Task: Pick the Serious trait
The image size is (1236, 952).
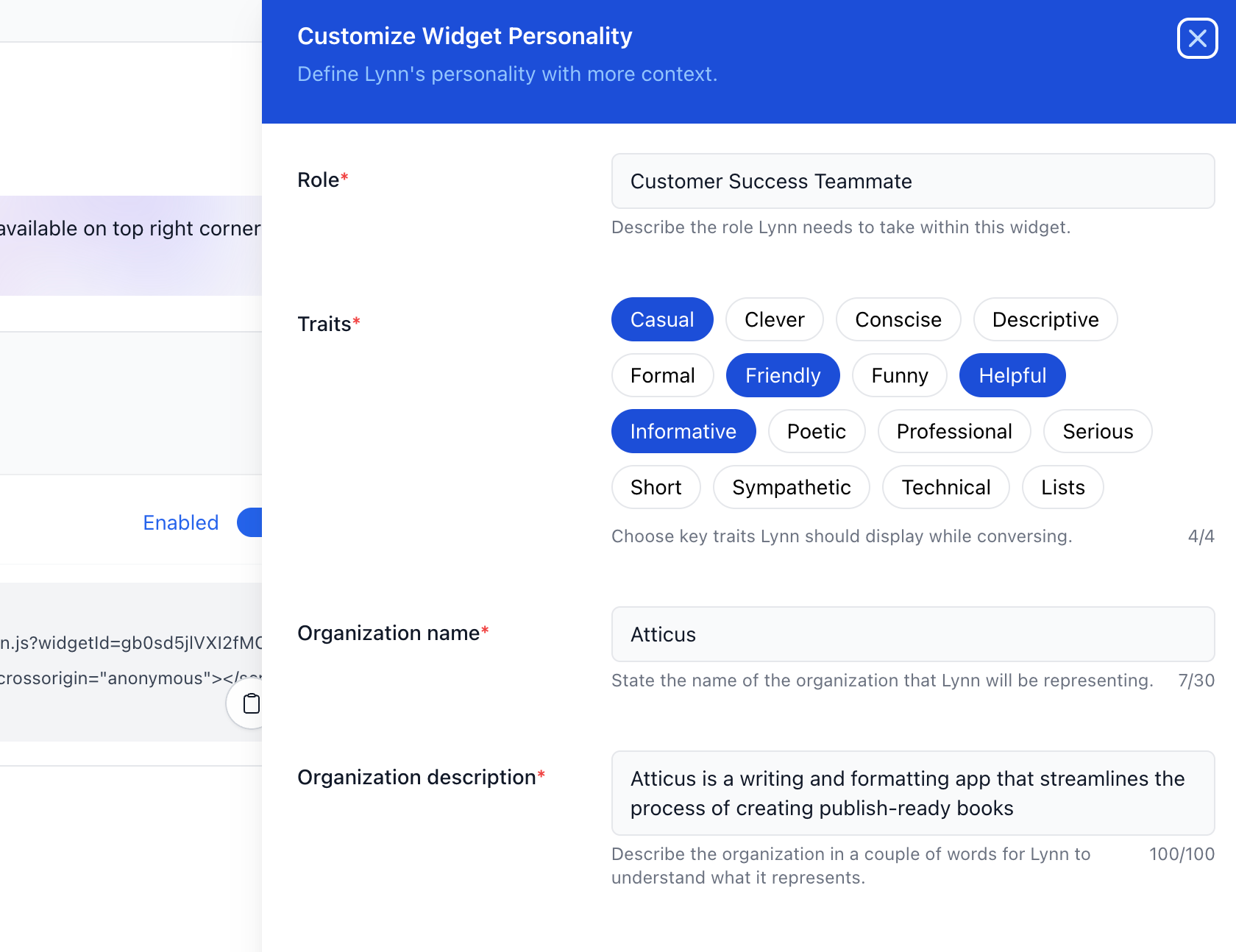Action: [1097, 431]
